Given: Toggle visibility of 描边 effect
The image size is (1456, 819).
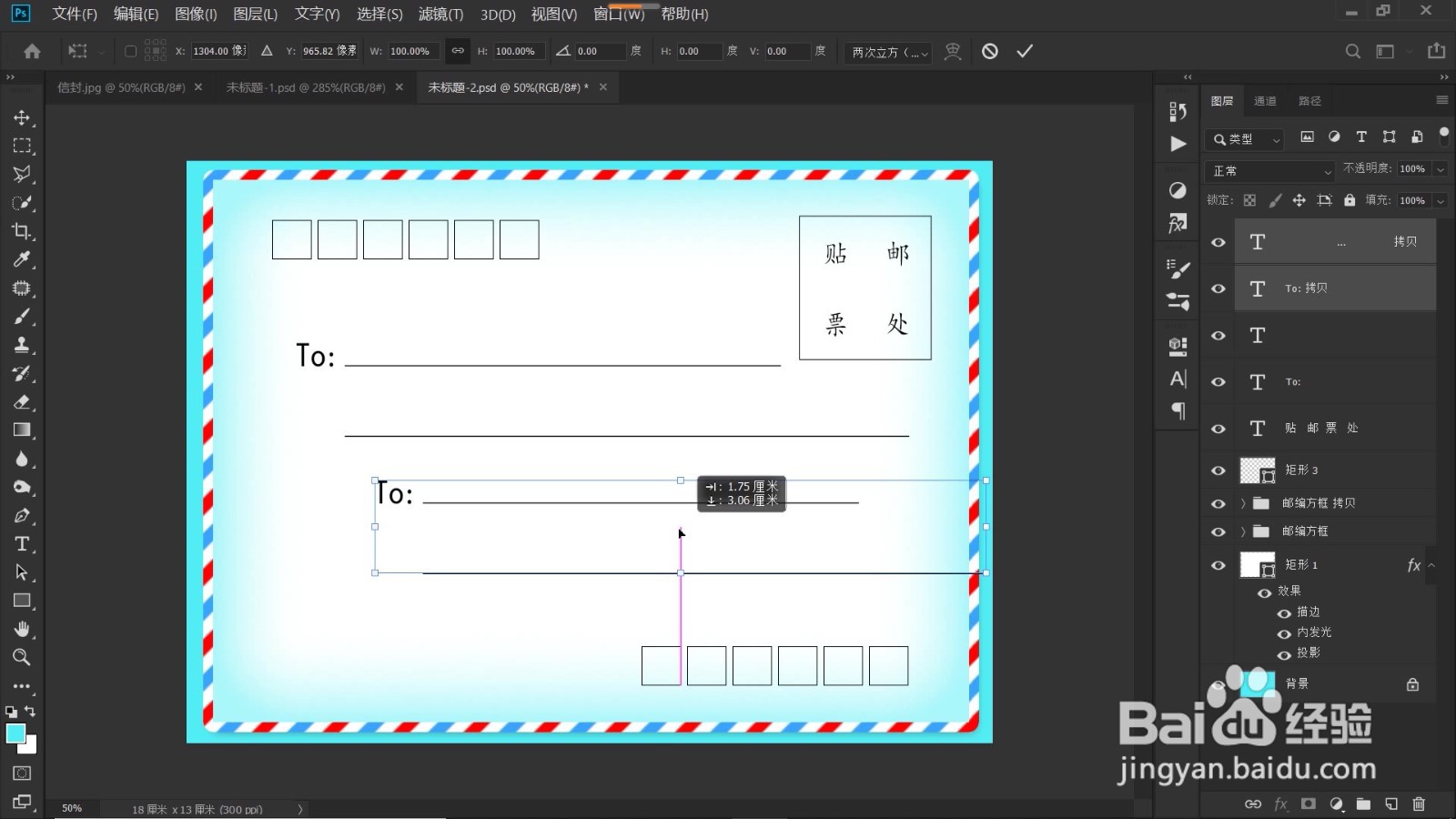Looking at the screenshot, I should pyautogui.click(x=1284, y=612).
